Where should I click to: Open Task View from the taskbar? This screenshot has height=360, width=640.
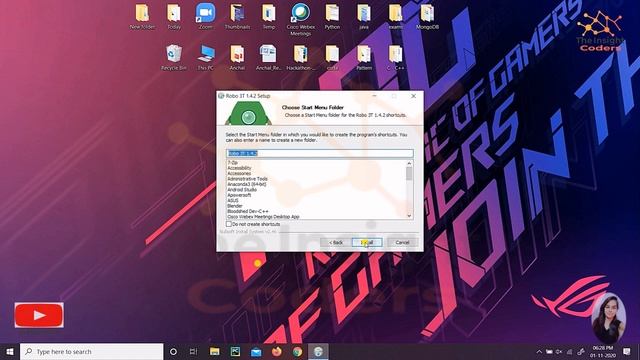[193, 351]
